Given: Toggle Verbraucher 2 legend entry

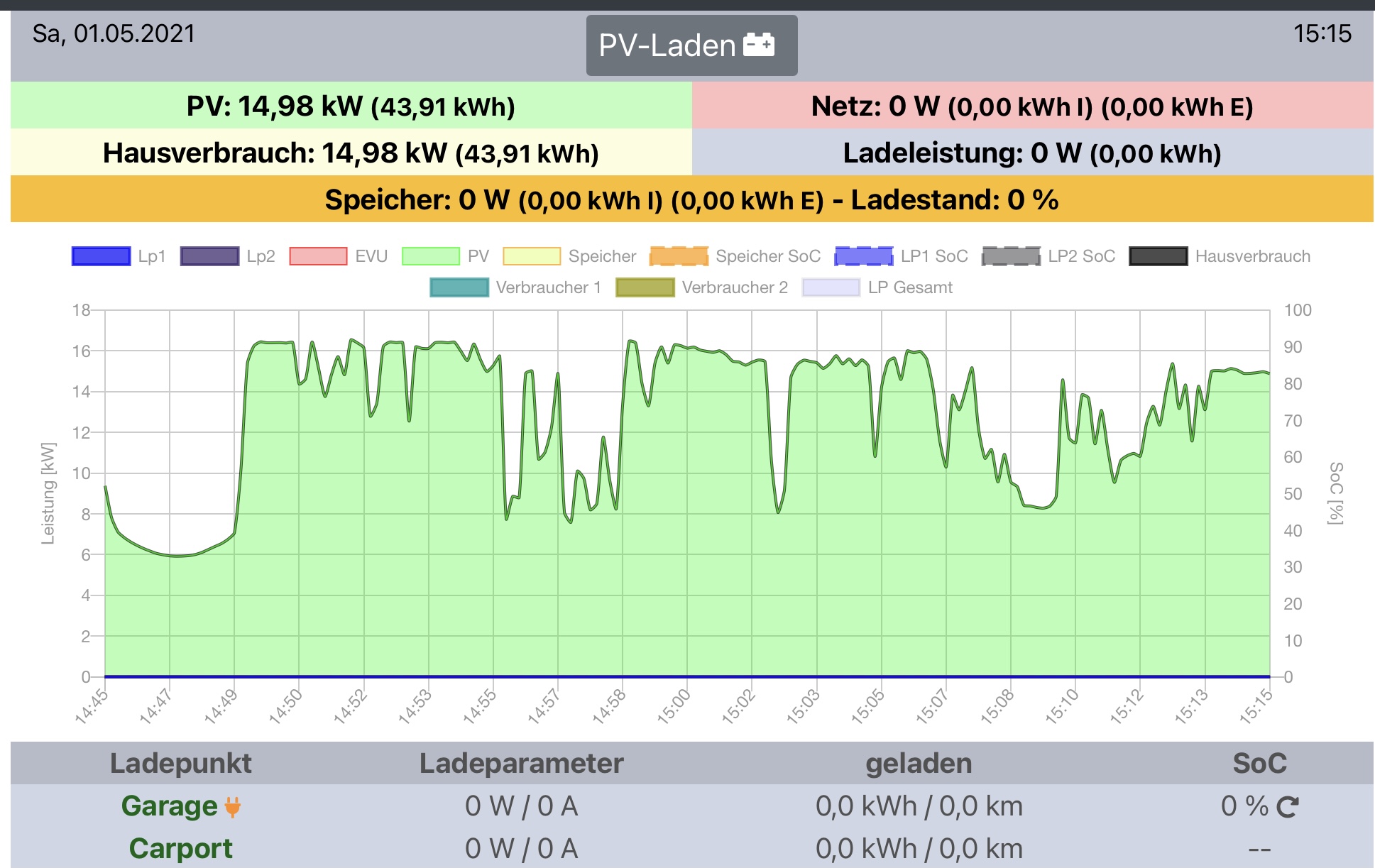Looking at the screenshot, I should (x=645, y=287).
